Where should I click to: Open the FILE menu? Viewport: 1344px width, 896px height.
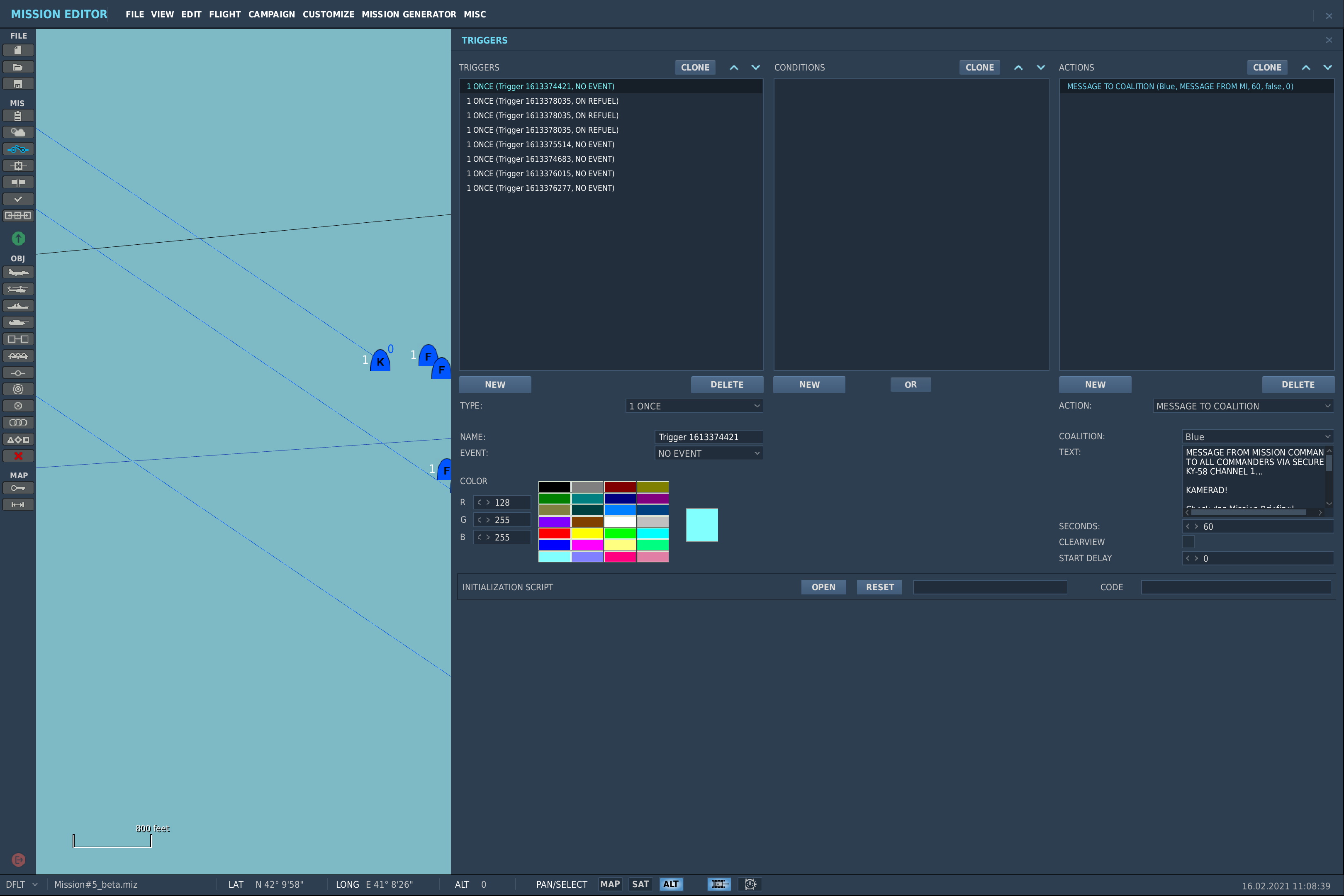click(135, 14)
